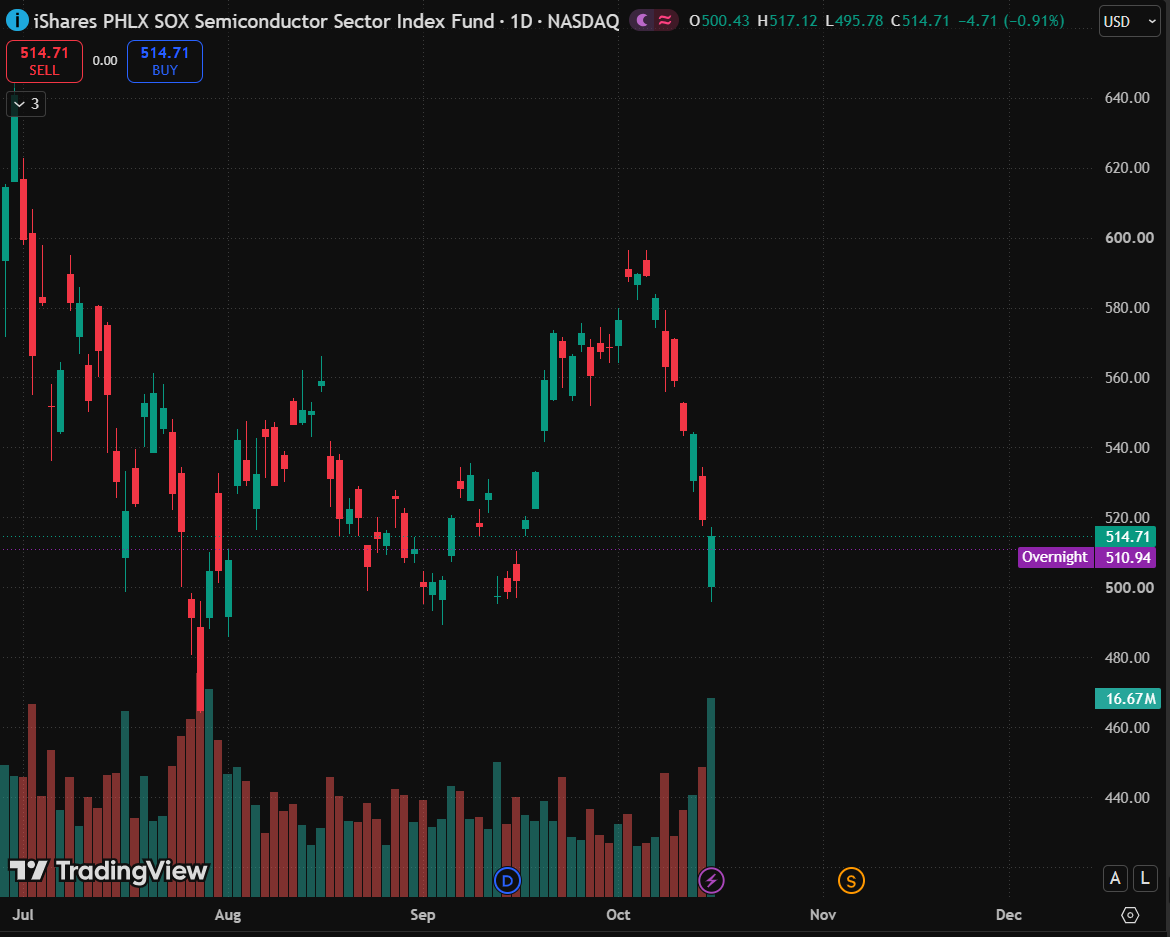Click the 560.00 price axis label
The width and height of the screenshot is (1170, 937).
pyautogui.click(x=1127, y=377)
